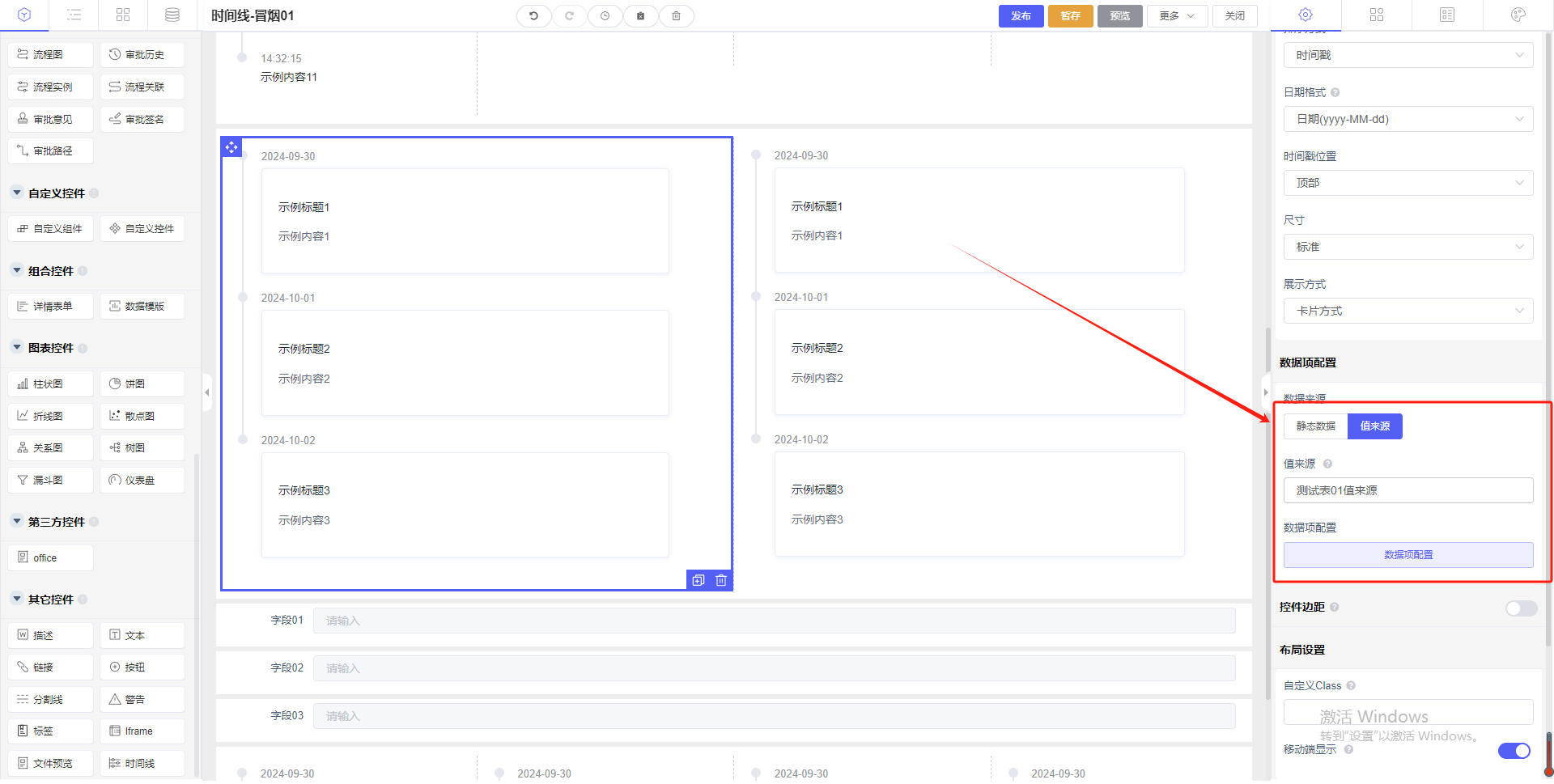
Task: Open the 更多 dropdown menu
Action: pyautogui.click(x=1176, y=16)
